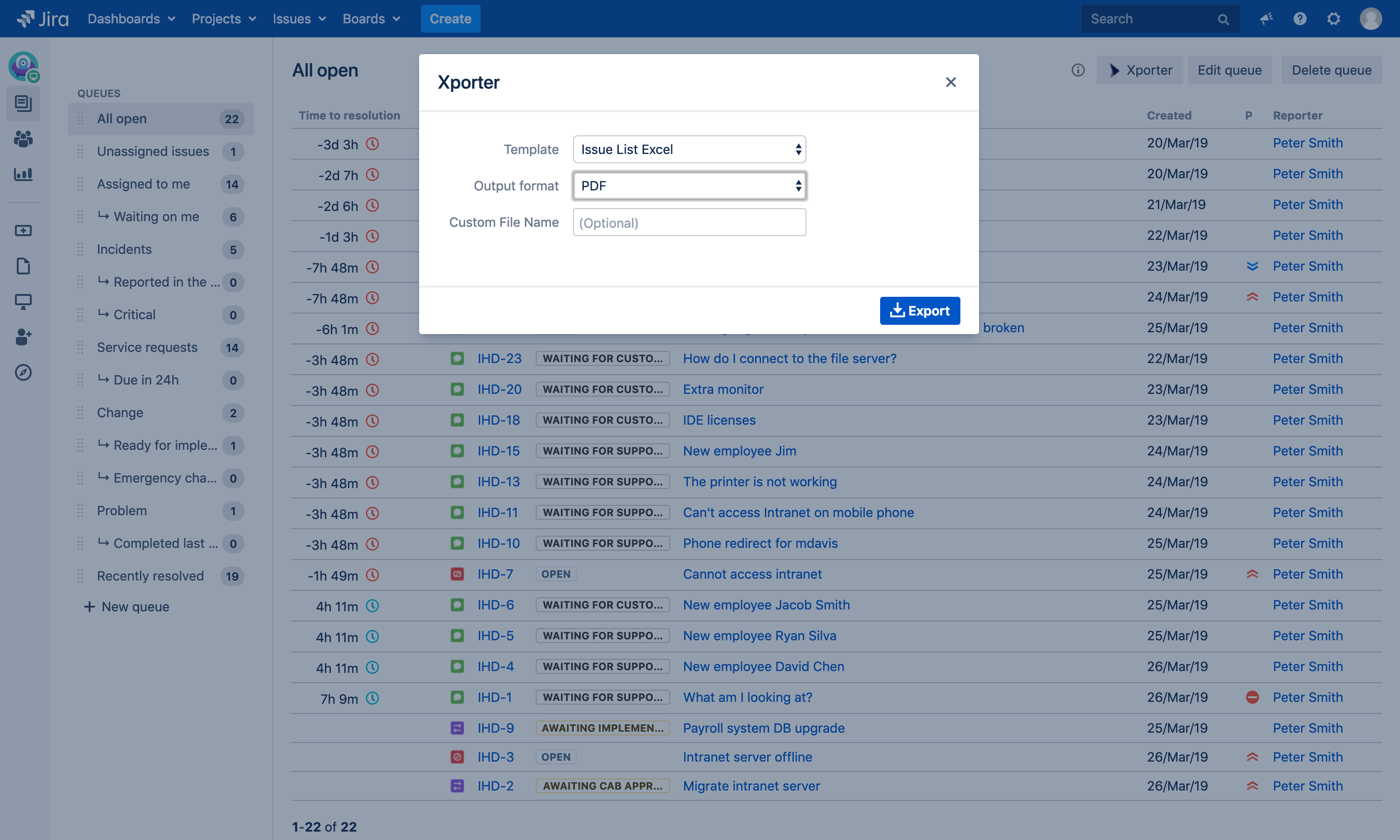
Task: Expand the Dashboards menu
Action: coord(131,19)
